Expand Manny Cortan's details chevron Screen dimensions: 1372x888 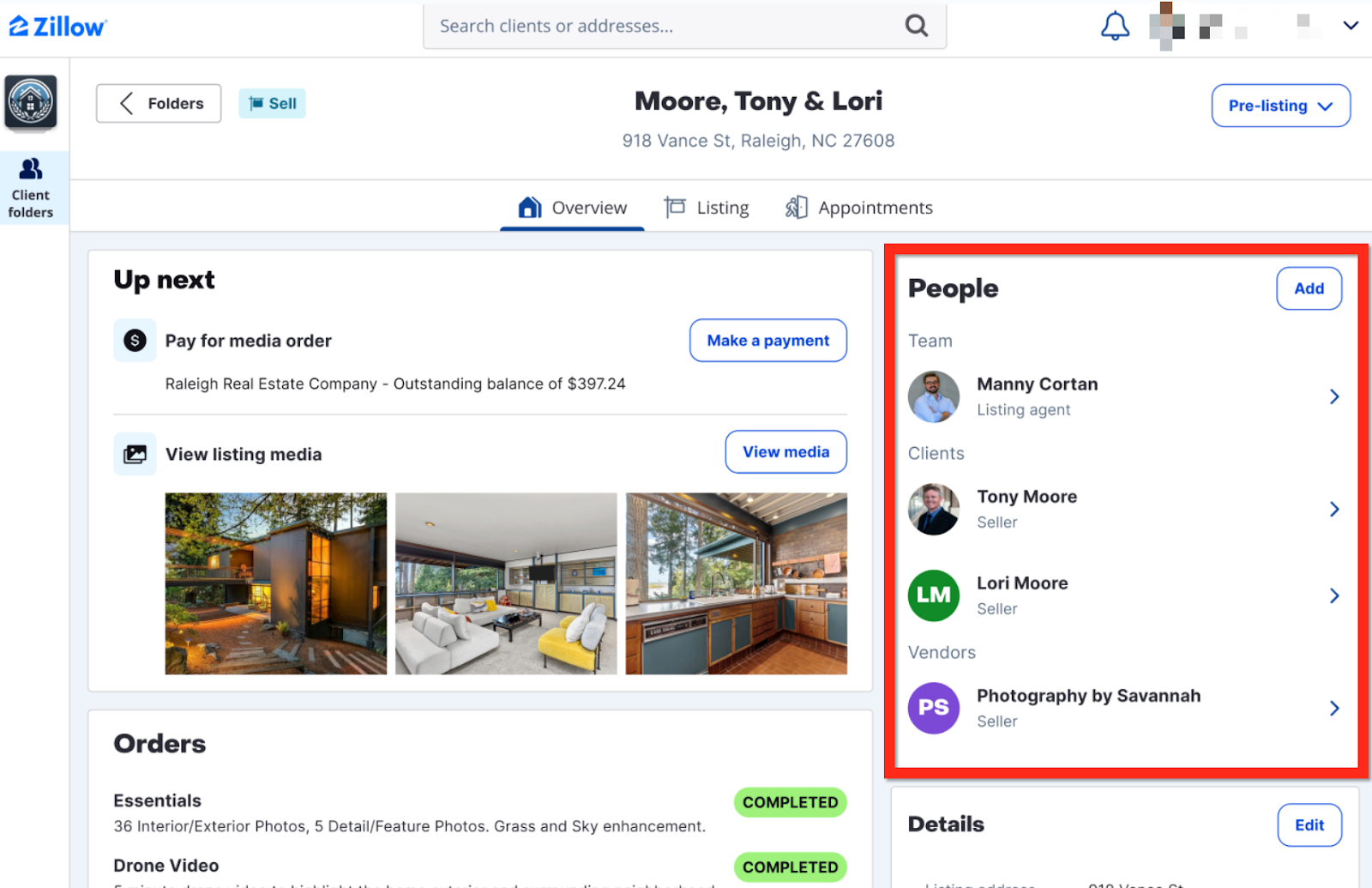pyautogui.click(x=1334, y=396)
